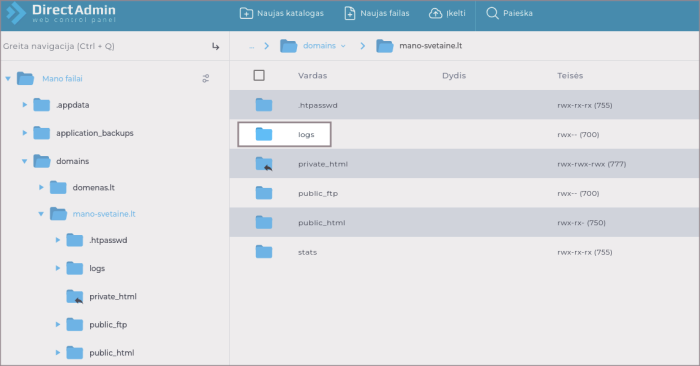Open .htpasswd in the file list
Screen dimensions: 700x366
tap(317, 105)
